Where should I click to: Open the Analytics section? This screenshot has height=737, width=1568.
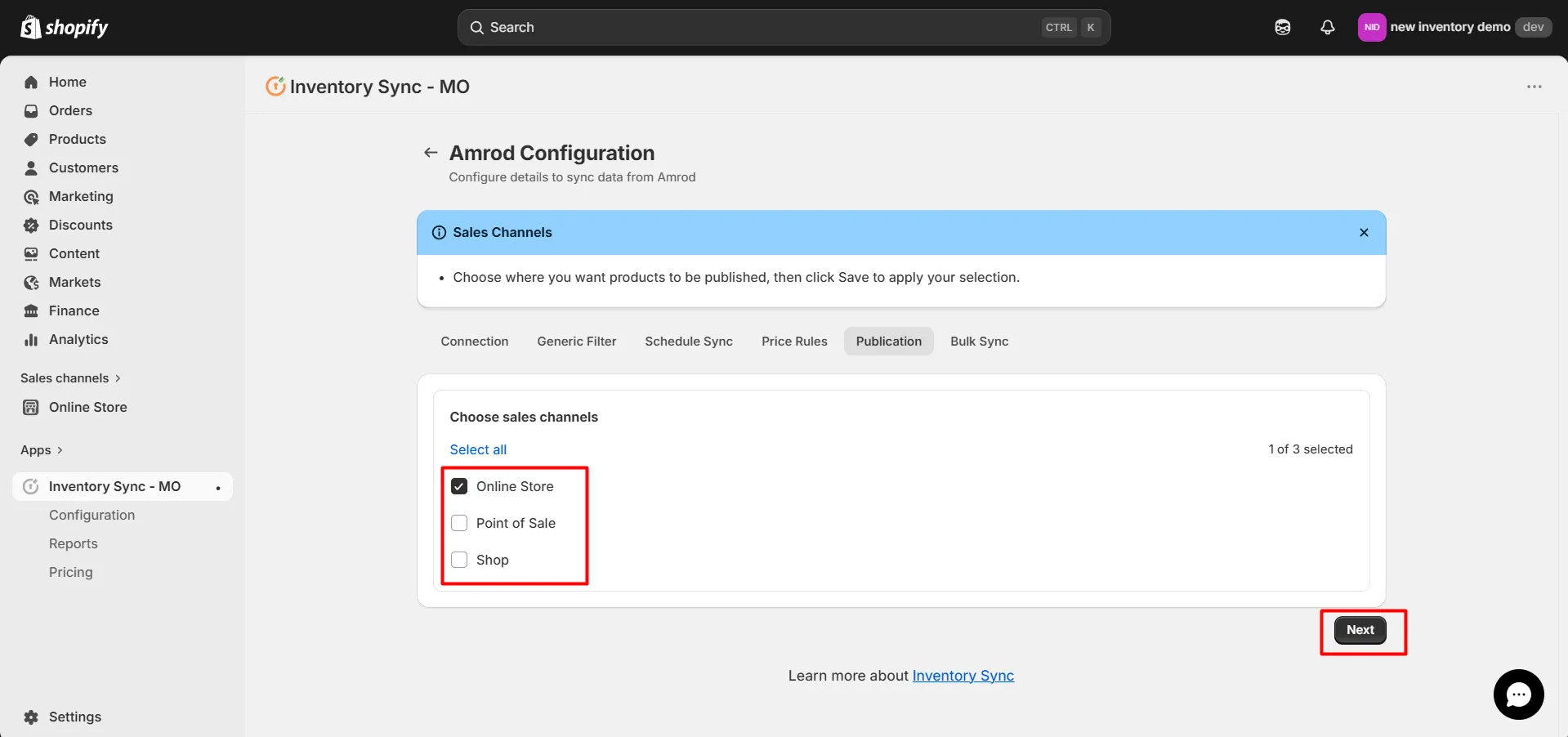click(78, 339)
